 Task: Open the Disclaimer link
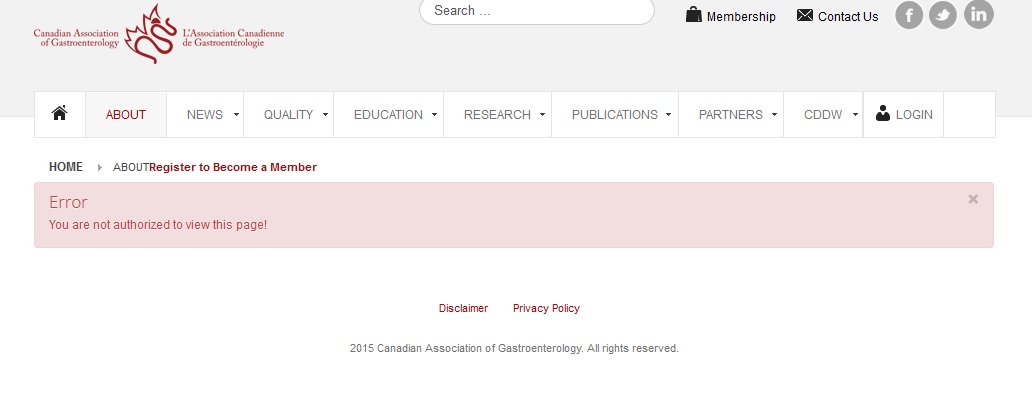click(463, 308)
